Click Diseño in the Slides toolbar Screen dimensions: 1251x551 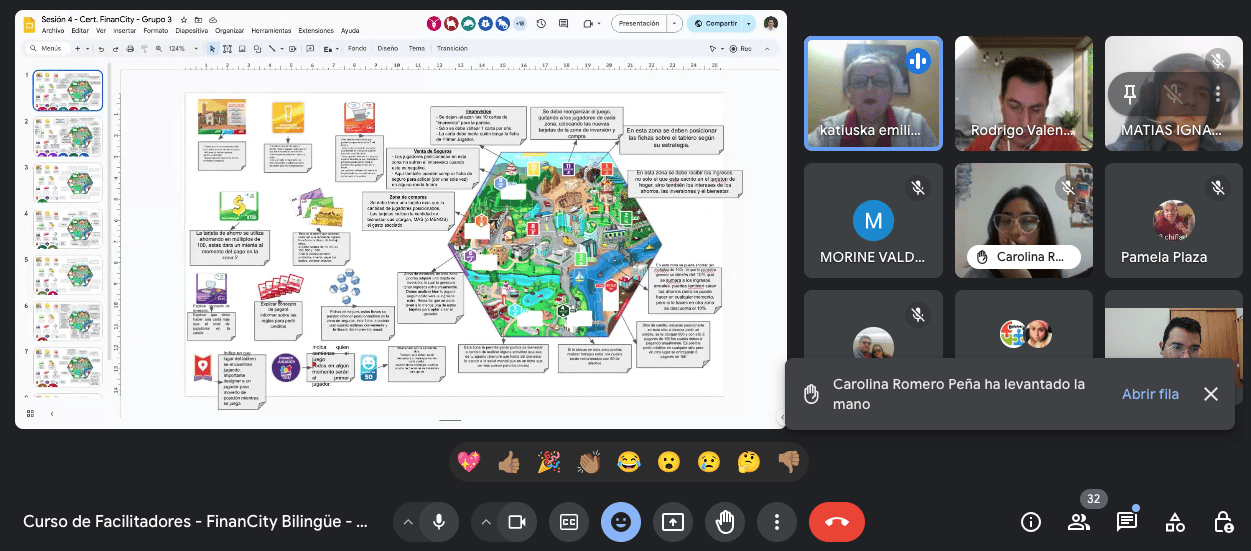388,48
